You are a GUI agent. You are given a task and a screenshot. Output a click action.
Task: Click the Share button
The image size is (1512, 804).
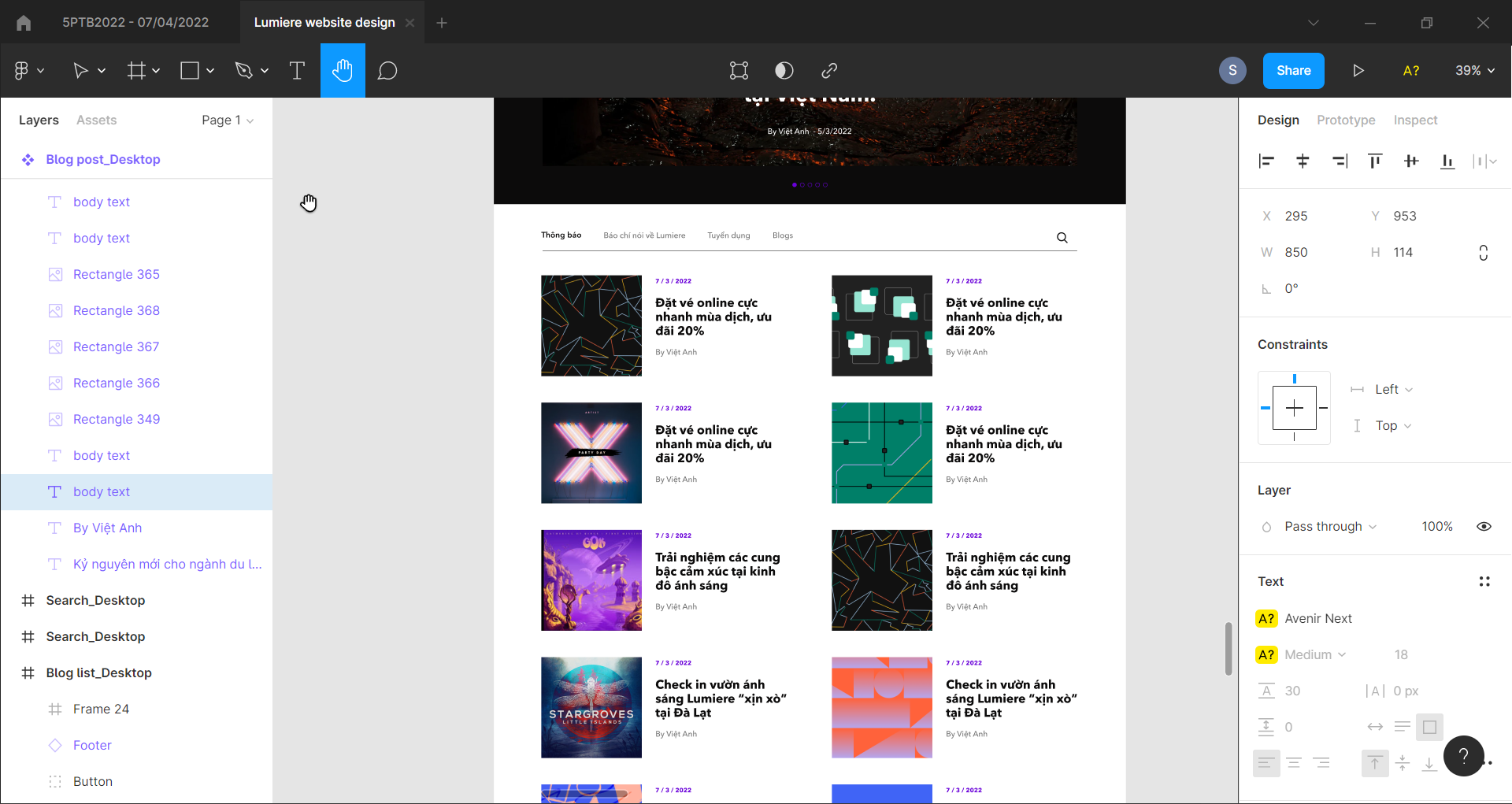click(1294, 71)
